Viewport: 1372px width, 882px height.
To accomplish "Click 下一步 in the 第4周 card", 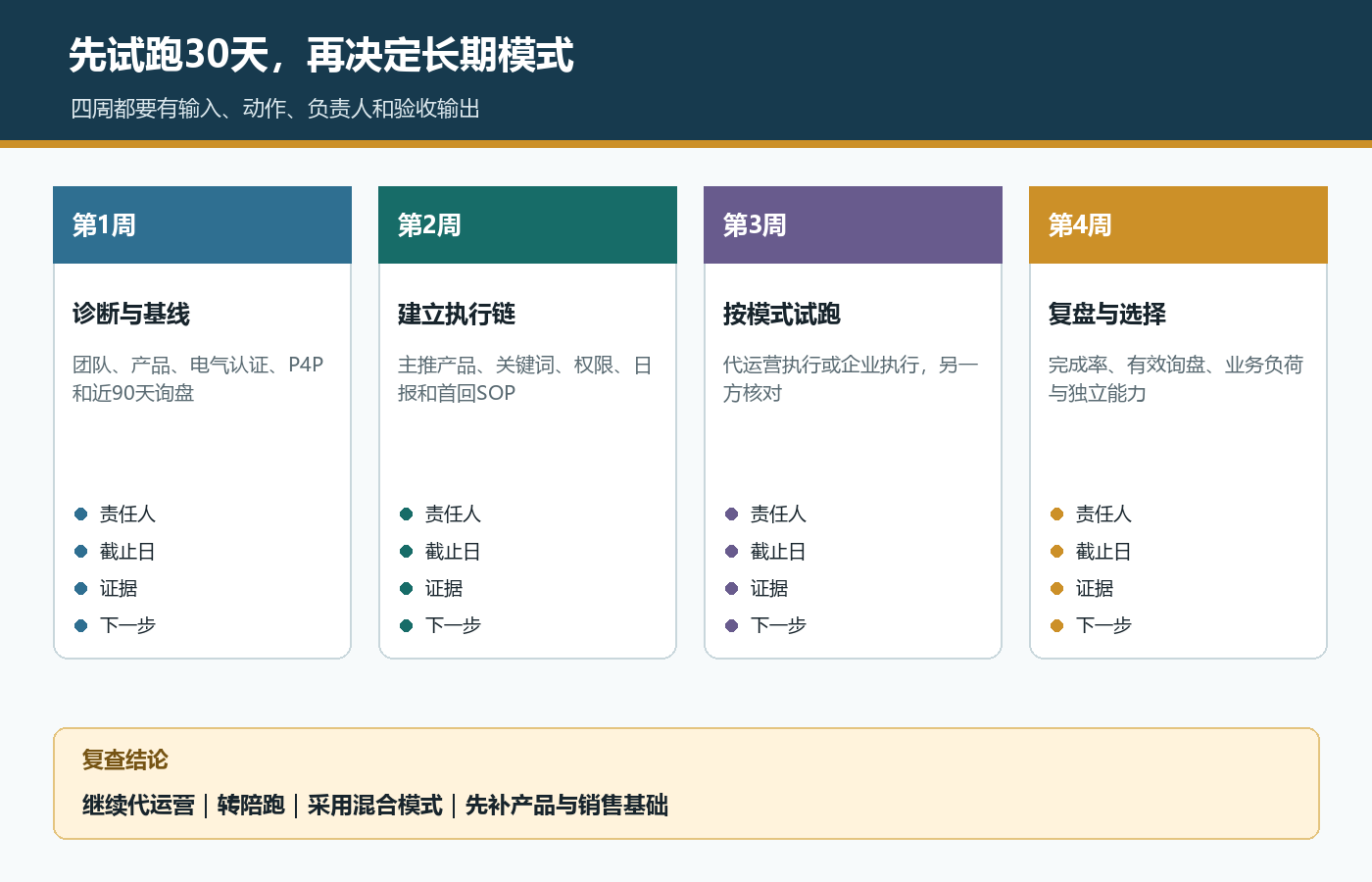I will (x=1103, y=626).
